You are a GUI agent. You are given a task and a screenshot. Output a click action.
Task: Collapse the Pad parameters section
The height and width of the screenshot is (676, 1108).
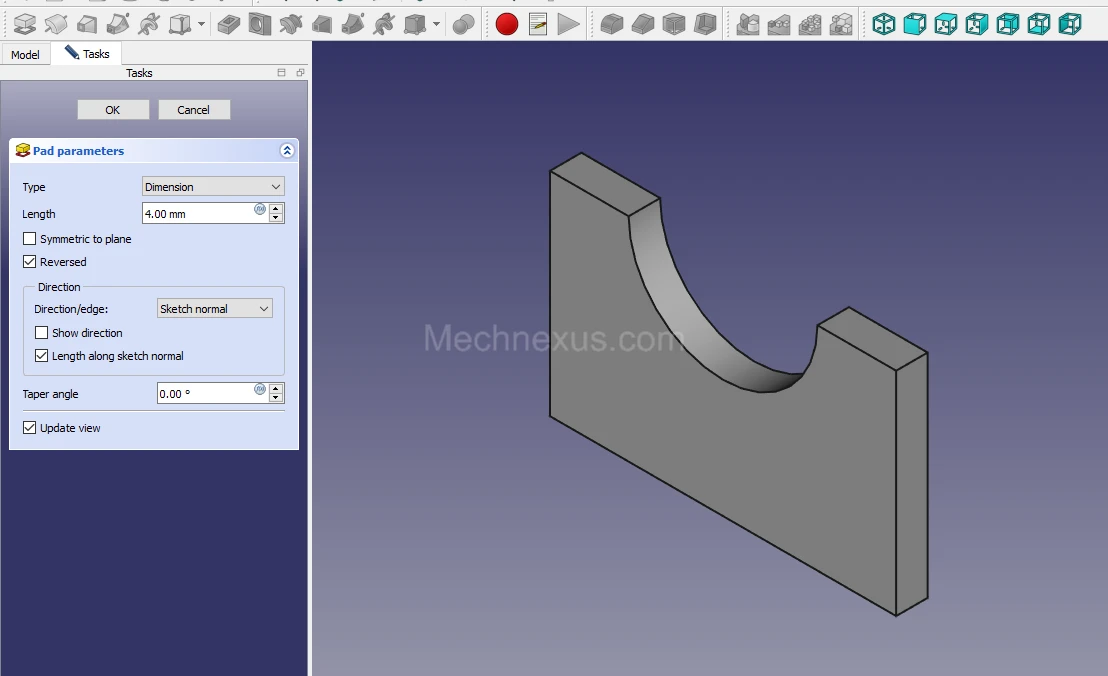(x=287, y=151)
